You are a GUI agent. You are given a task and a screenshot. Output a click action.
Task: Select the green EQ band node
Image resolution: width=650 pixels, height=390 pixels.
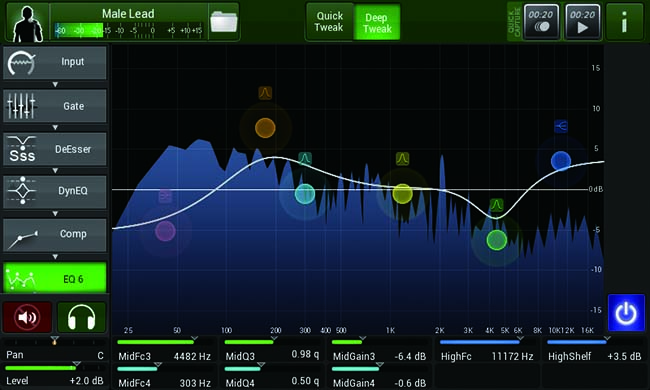(x=497, y=240)
